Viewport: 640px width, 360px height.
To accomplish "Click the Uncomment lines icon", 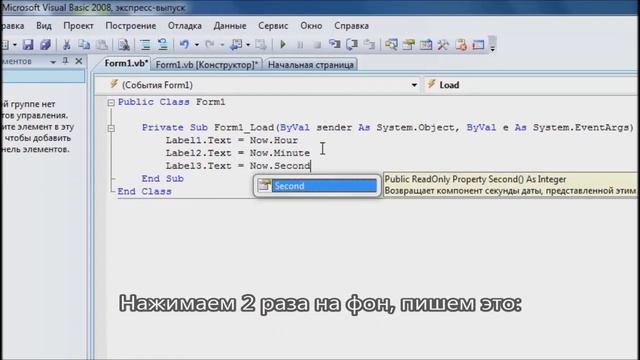I will point(162,44).
